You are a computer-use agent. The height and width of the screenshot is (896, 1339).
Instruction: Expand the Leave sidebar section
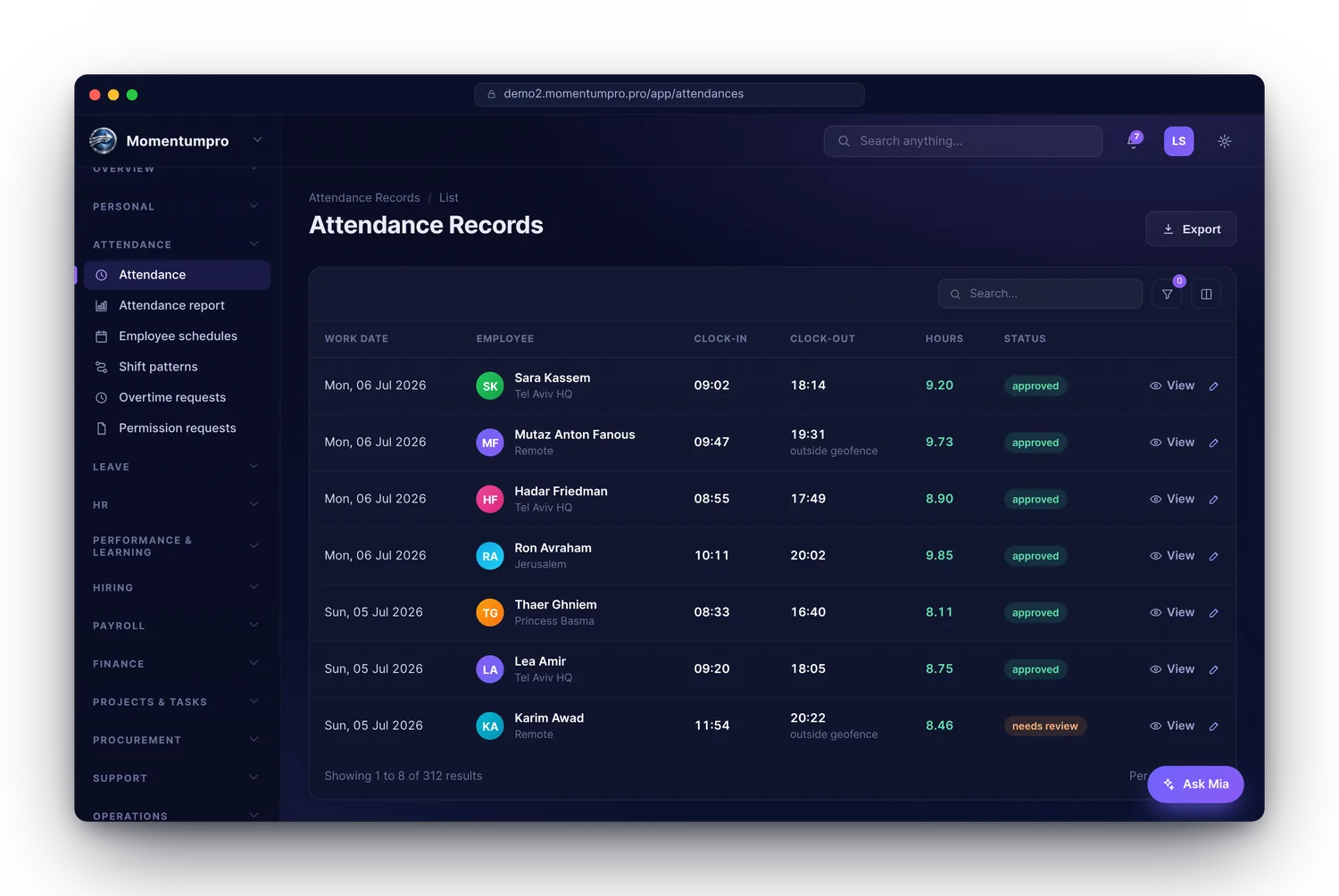(x=176, y=467)
